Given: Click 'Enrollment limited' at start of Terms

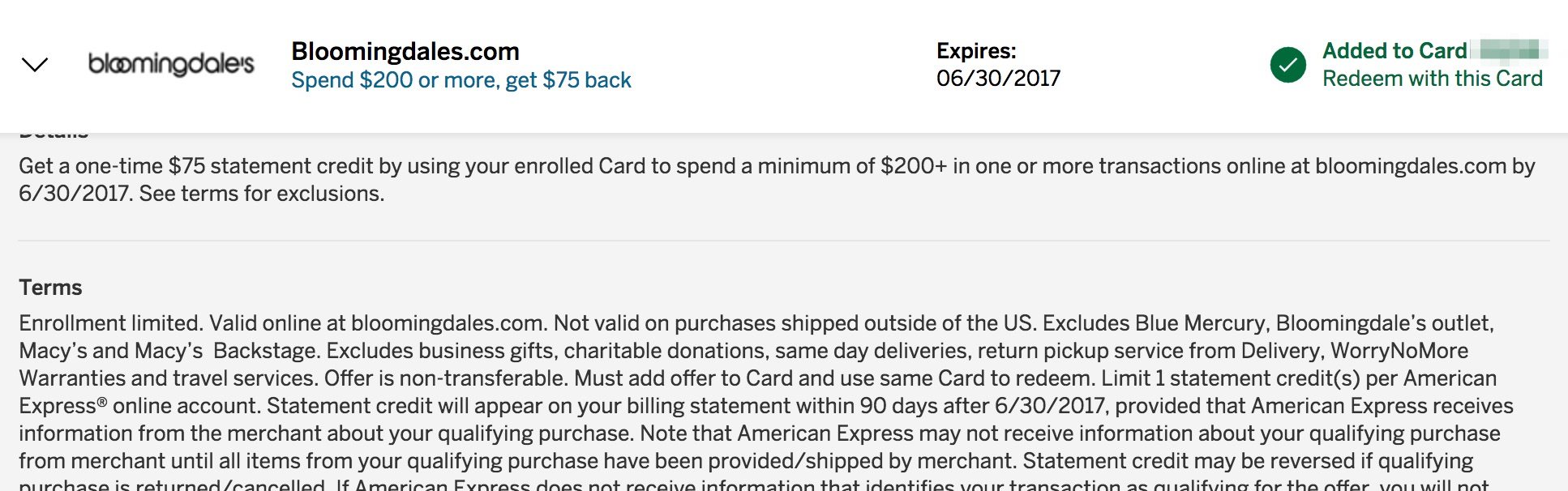Looking at the screenshot, I should tap(111, 323).
